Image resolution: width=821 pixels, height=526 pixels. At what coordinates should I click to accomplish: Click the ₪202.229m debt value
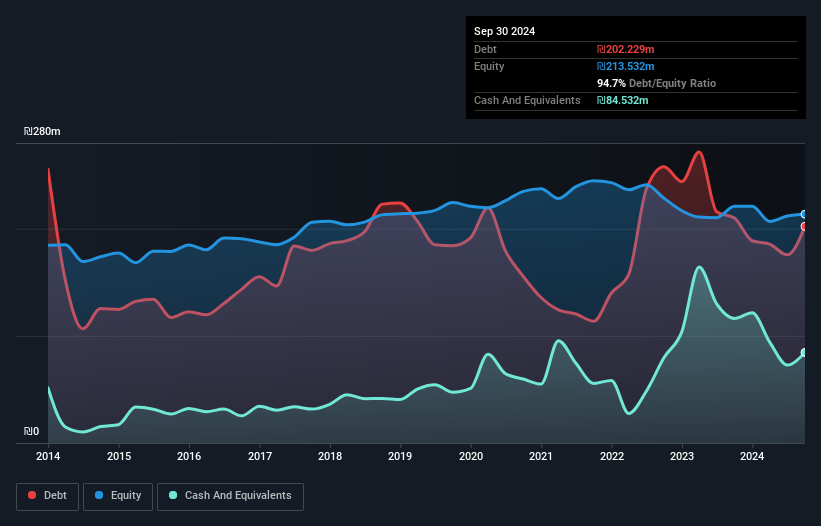(626, 49)
